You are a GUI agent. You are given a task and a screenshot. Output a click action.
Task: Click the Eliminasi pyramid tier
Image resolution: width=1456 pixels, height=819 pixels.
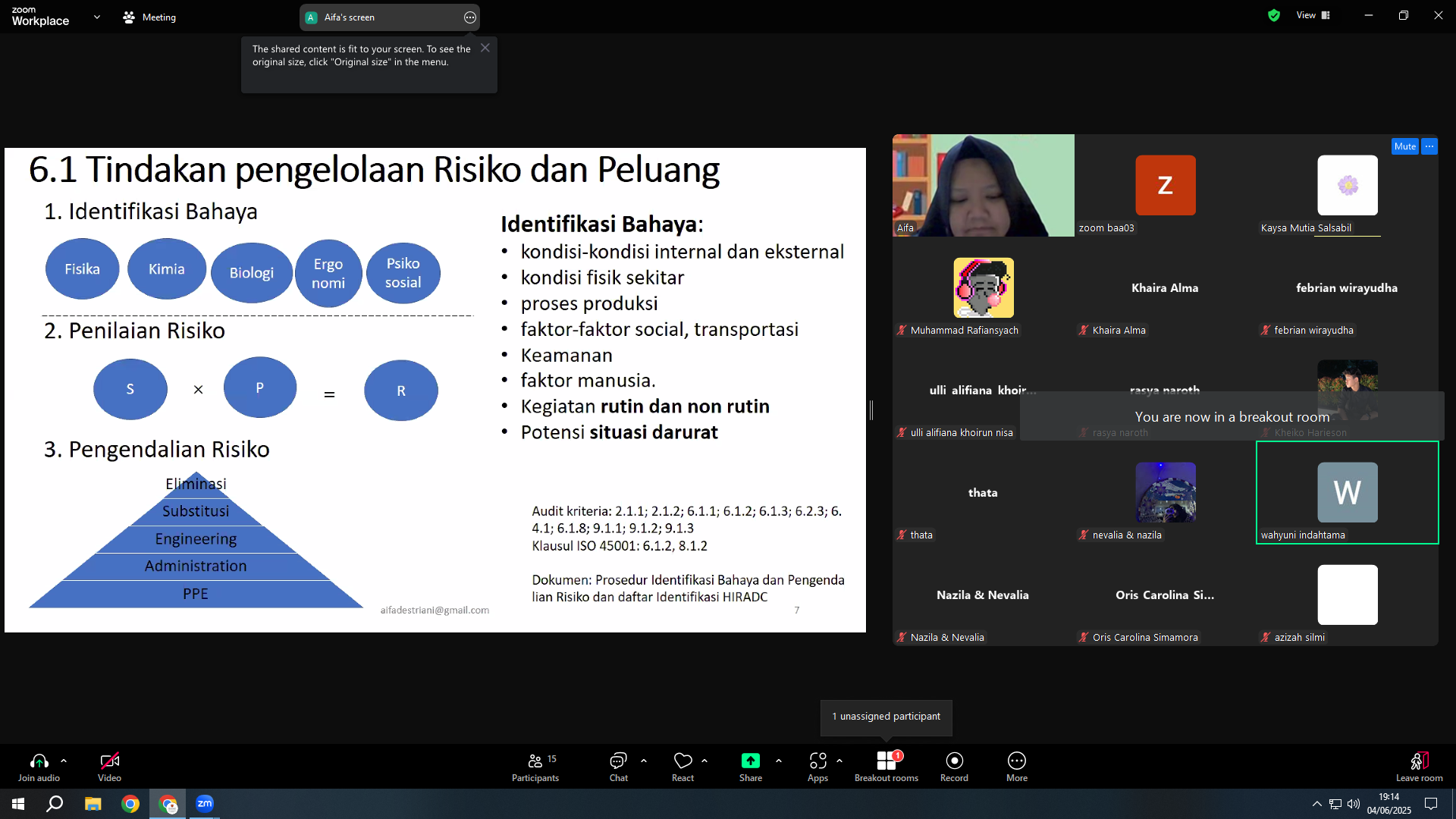click(196, 484)
